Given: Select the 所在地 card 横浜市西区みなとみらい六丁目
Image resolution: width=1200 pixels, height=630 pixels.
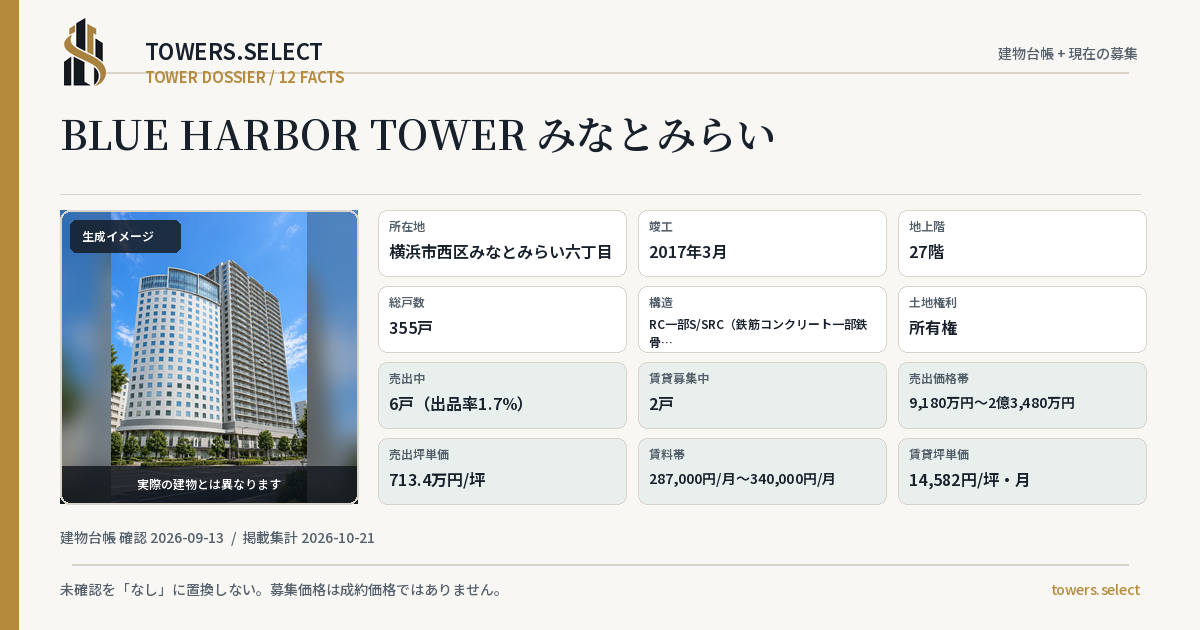Looking at the screenshot, I should [502, 243].
